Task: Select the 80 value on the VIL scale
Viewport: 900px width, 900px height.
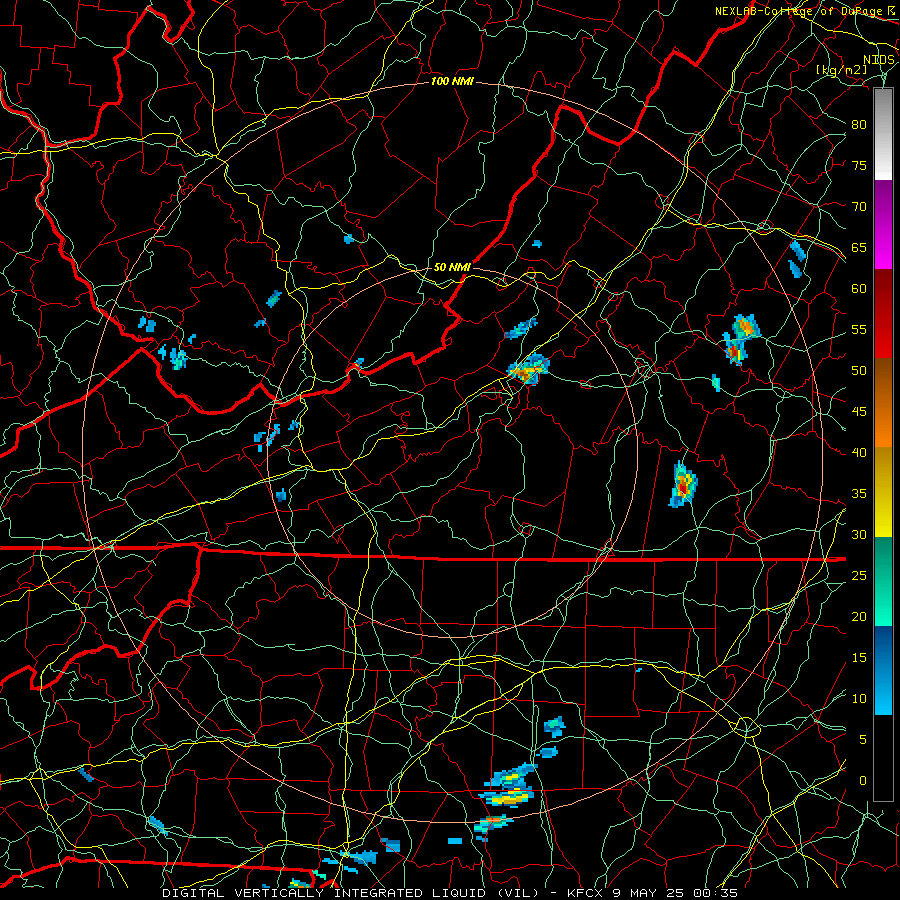Action: [x=859, y=125]
